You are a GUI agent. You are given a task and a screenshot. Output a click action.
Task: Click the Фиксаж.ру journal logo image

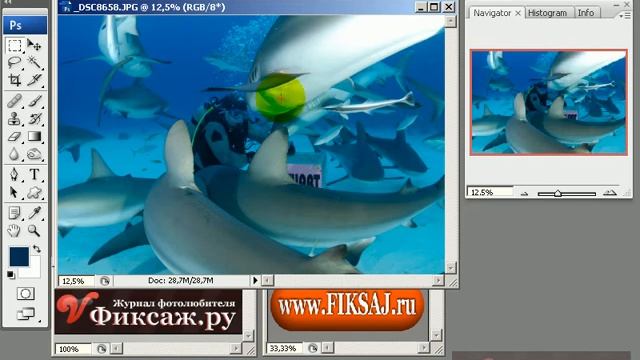(148, 312)
